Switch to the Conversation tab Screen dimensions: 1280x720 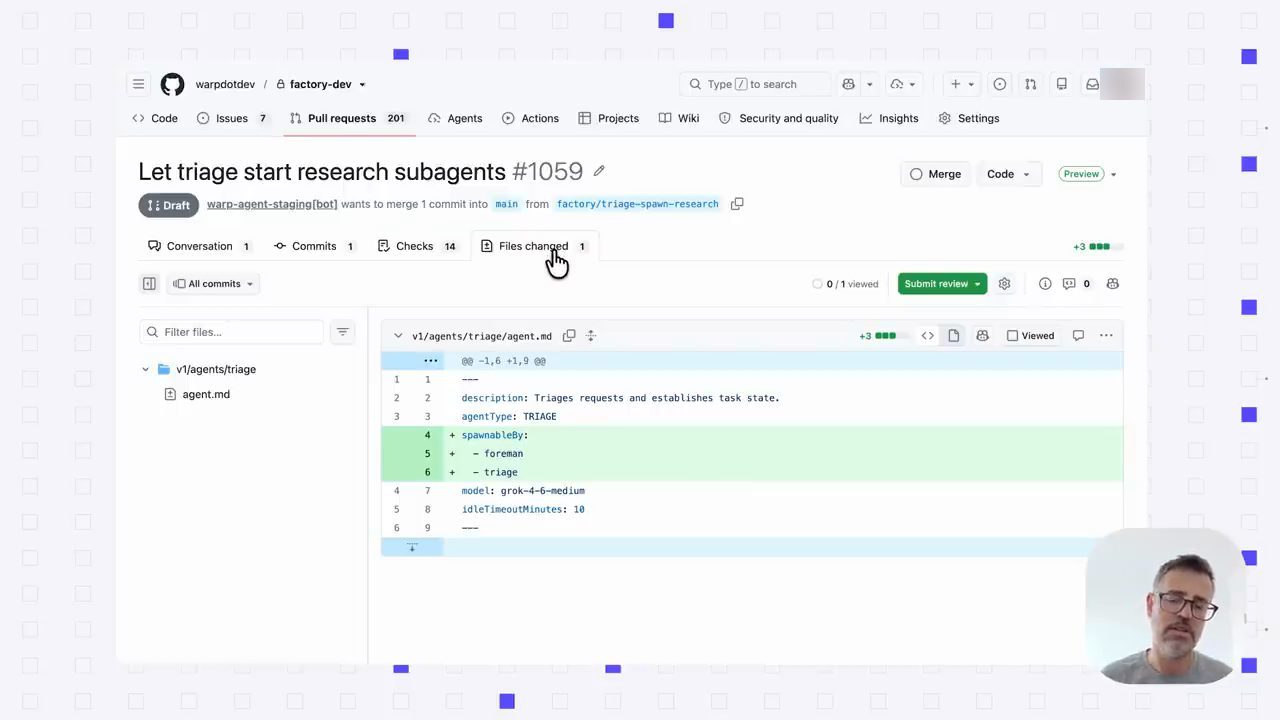[199, 246]
